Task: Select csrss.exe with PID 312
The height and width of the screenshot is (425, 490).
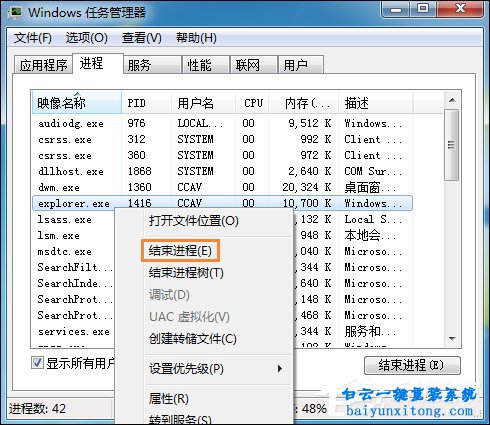Action: tap(222, 139)
